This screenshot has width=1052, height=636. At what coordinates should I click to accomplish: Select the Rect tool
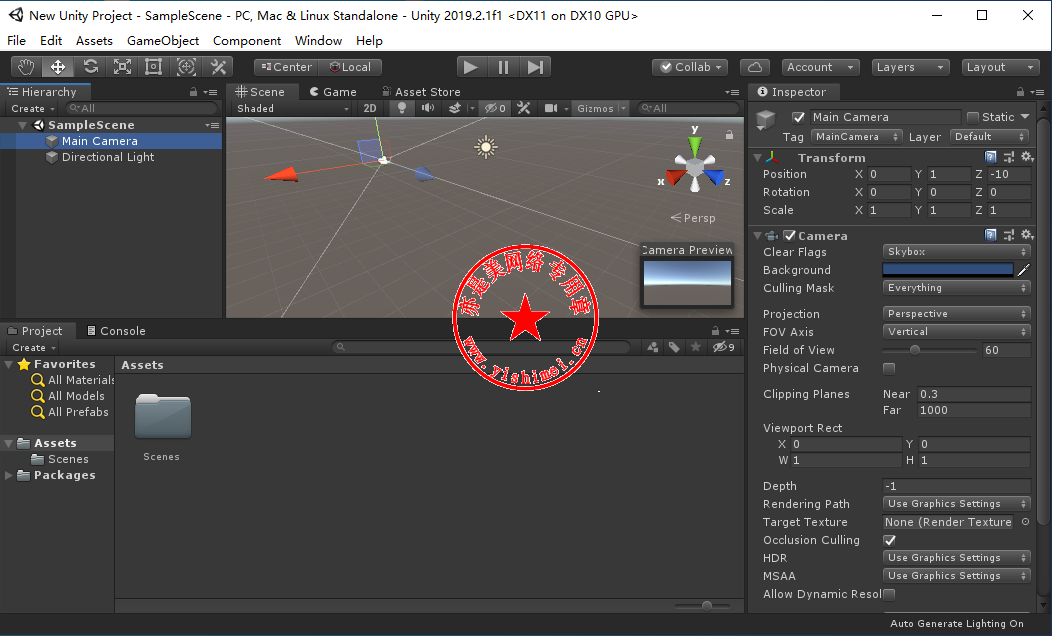pyautogui.click(x=154, y=67)
